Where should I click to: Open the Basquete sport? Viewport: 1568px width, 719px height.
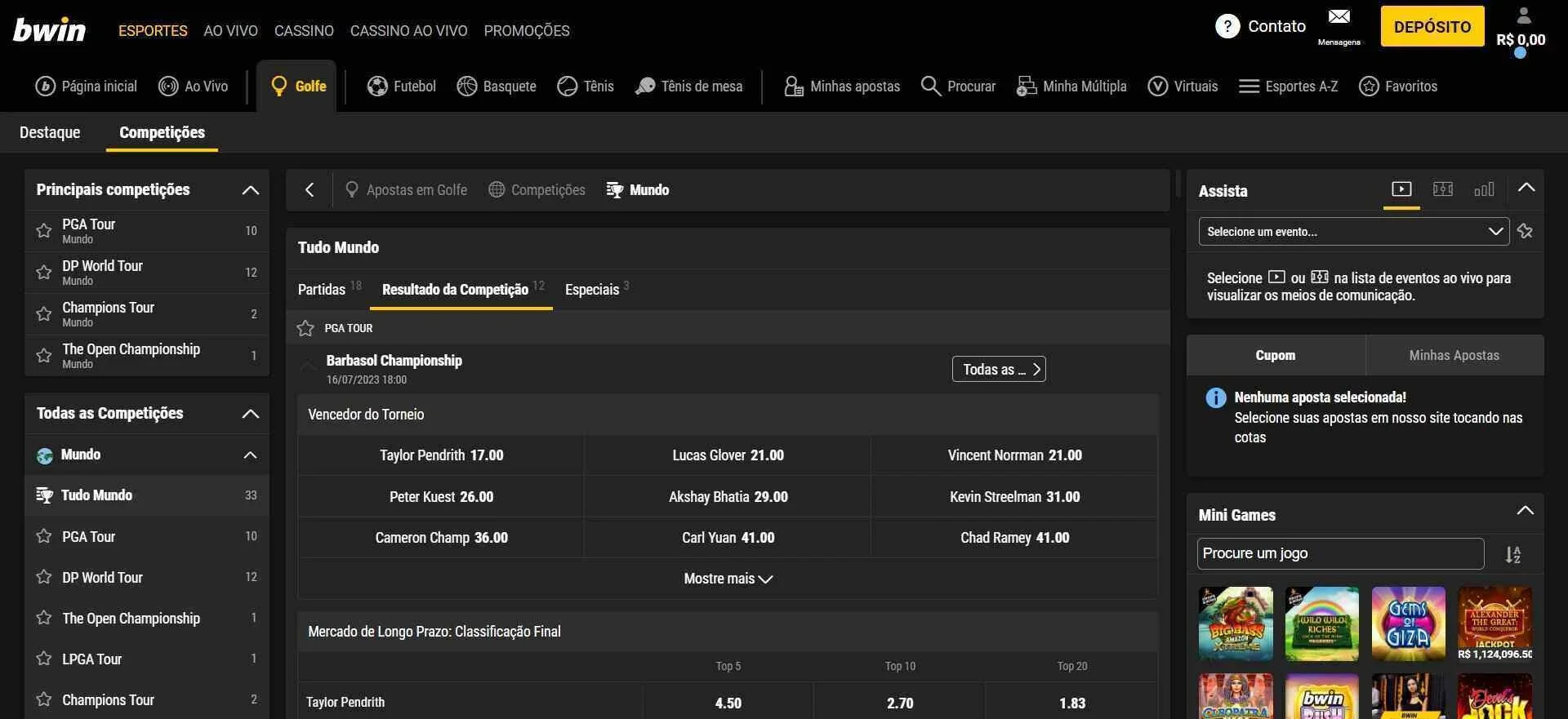tap(497, 86)
